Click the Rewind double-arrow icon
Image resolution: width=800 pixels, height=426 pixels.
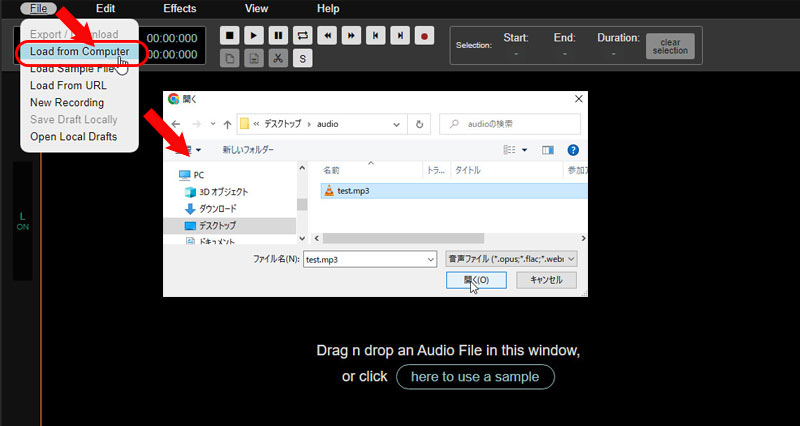click(327, 35)
